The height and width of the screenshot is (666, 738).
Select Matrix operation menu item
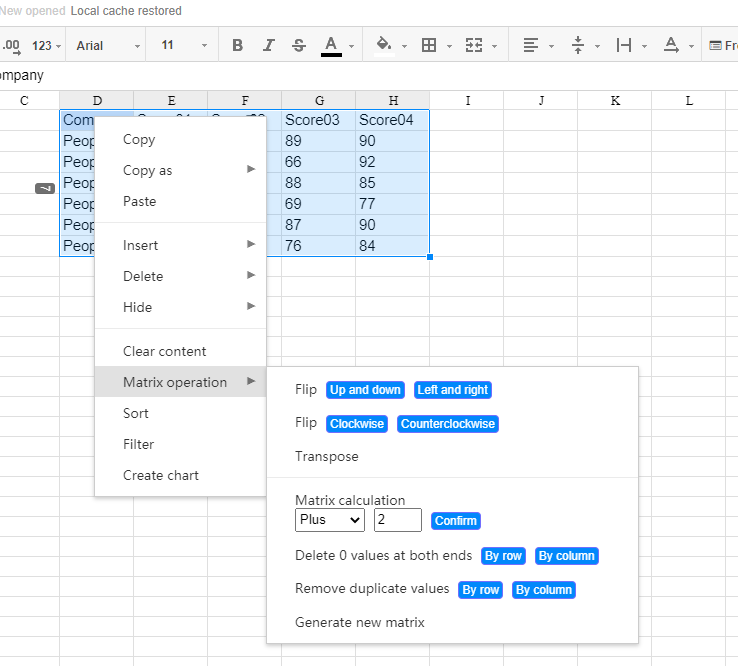tap(180, 382)
